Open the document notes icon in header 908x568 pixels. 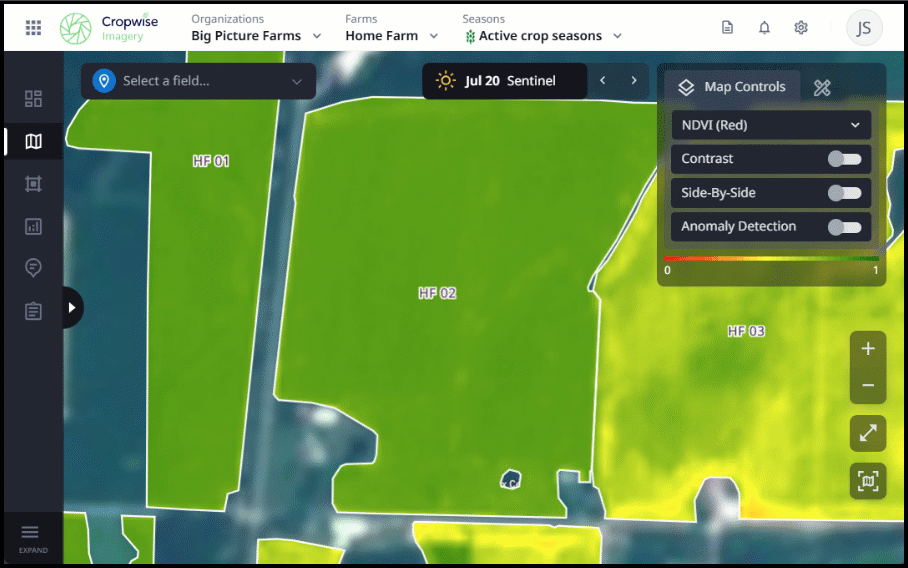pyautogui.click(x=727, y=28)
